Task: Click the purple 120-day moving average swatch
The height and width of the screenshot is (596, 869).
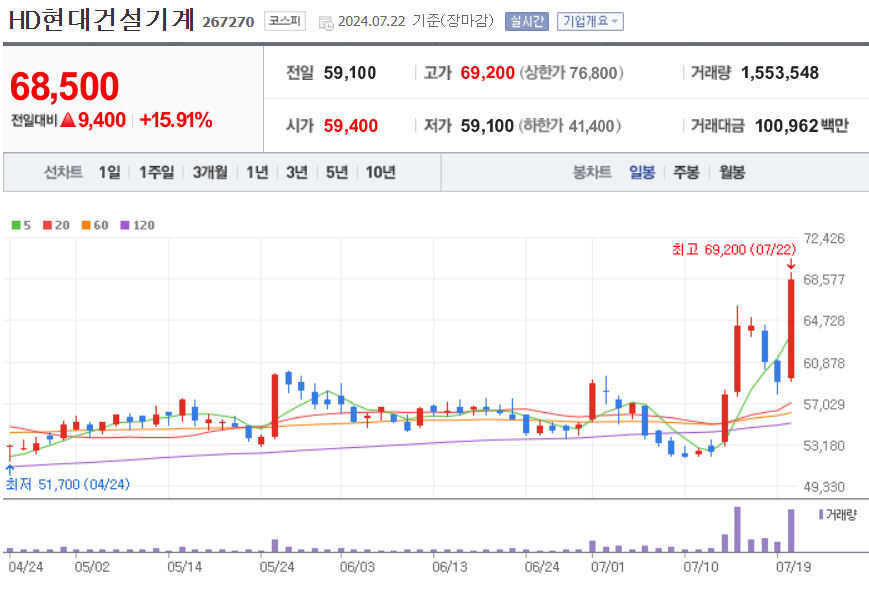Action: [x=125, y=225]
